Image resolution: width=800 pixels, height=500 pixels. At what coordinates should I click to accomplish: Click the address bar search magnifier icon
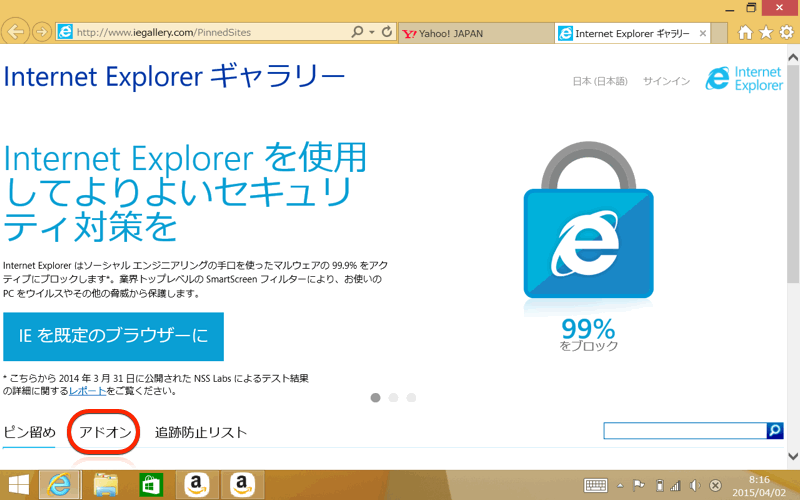pyautogui.click(x=358, y=32)
